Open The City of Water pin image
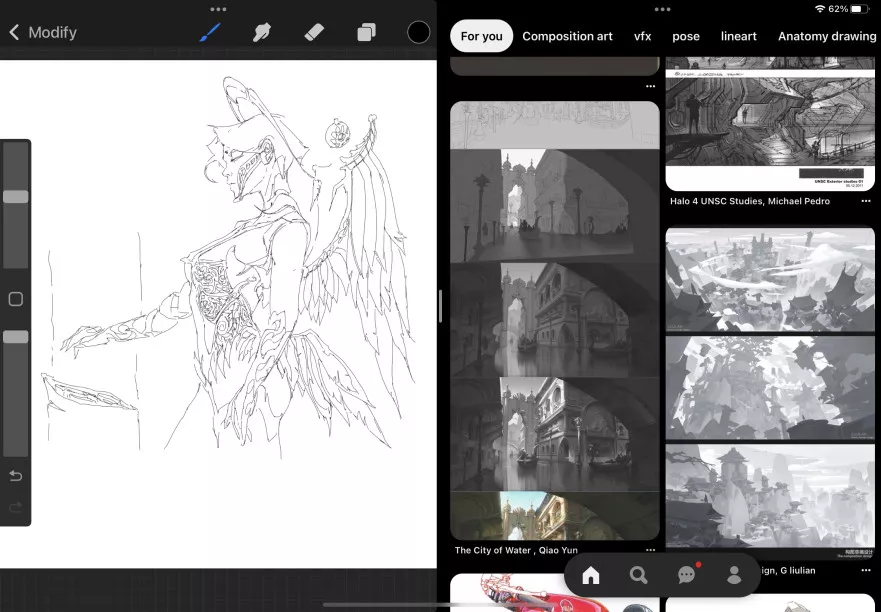The image size is (881, 612). click(x=555, y=320)
